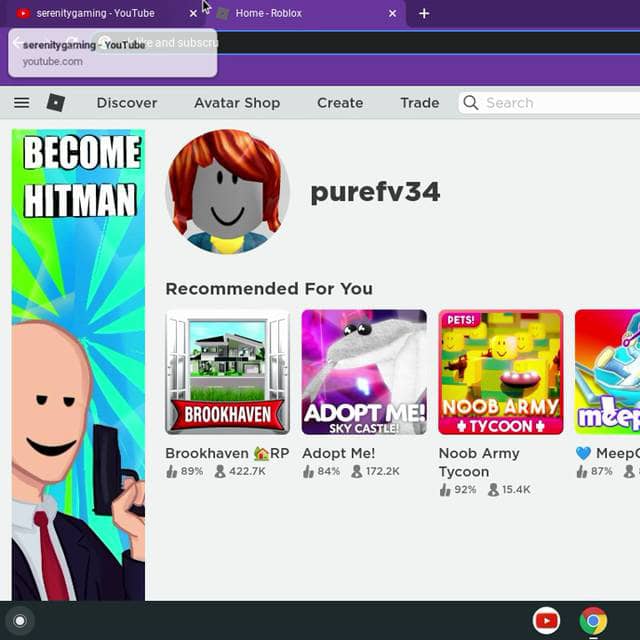Screen dimensions: 640x640
Task: Open the Adopt Me! Sky Castle thumbnail
Action: (364, 372)
